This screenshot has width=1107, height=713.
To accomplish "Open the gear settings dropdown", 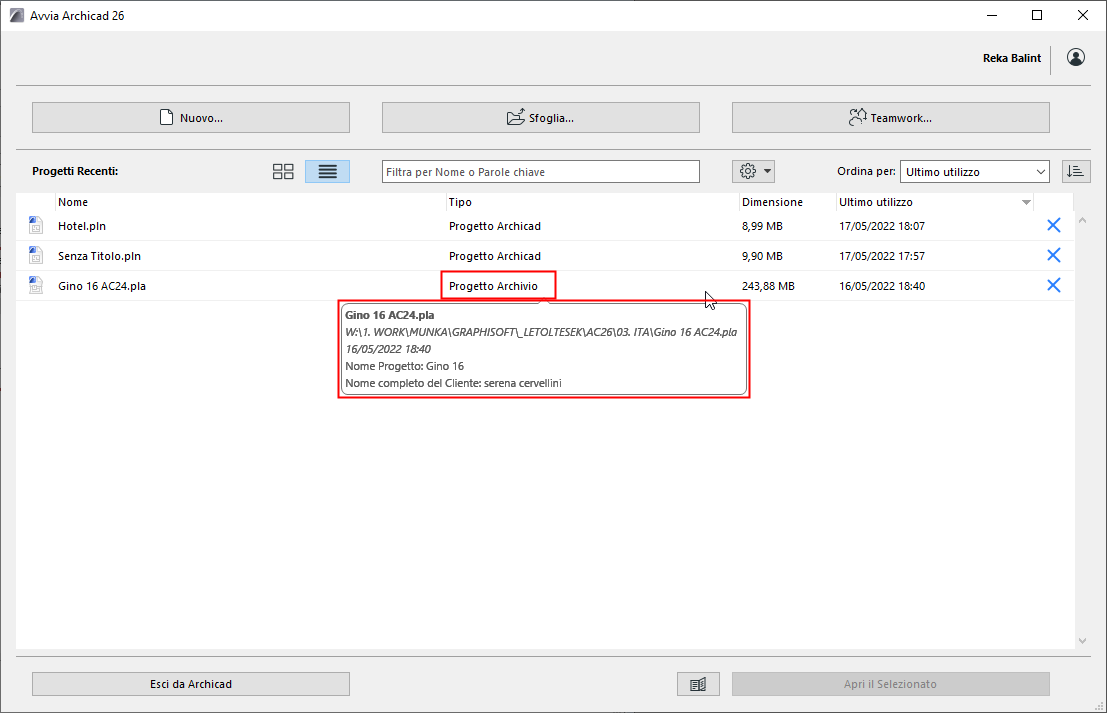I will tap(753, 172).
